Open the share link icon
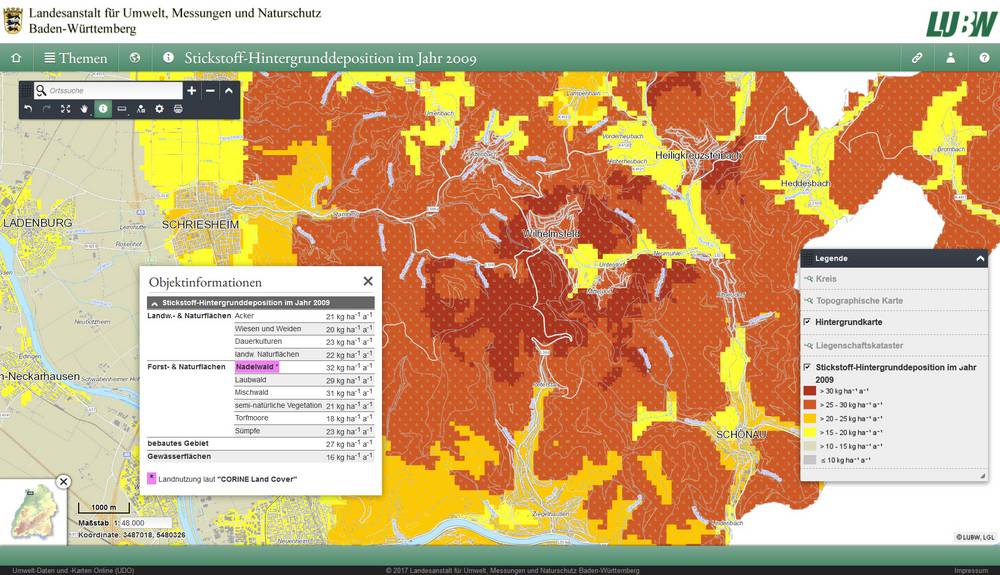 click(917, 58)
